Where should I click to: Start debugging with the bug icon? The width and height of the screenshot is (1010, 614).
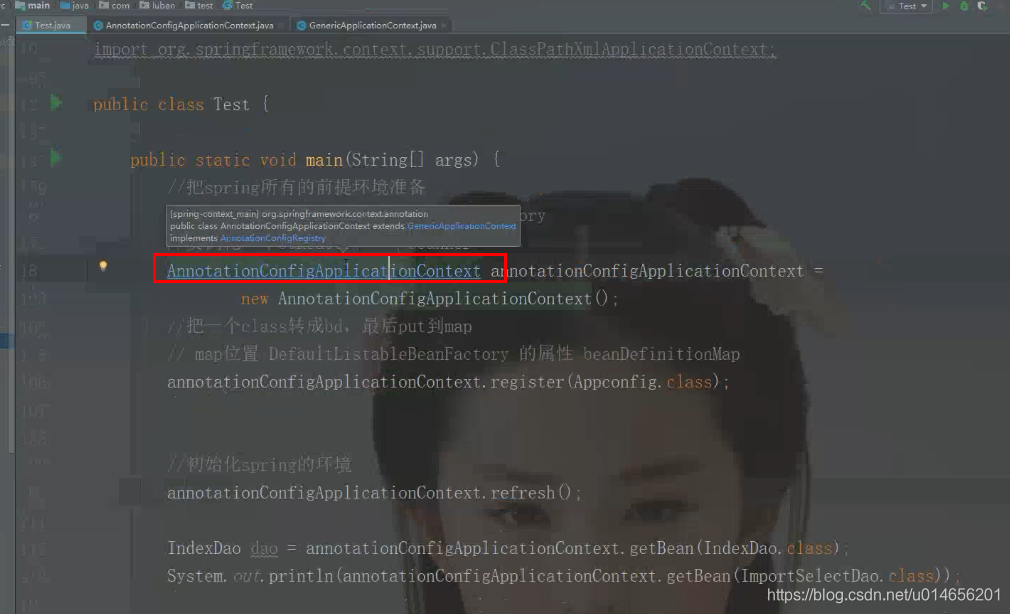tap(964, 6)
